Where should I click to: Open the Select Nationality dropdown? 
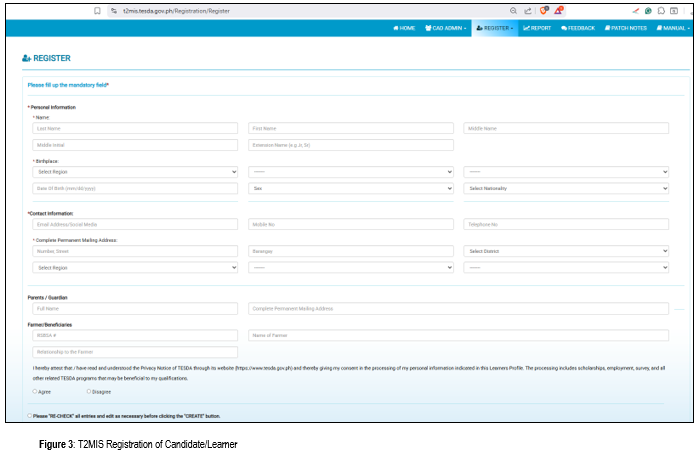coord(566,188)
